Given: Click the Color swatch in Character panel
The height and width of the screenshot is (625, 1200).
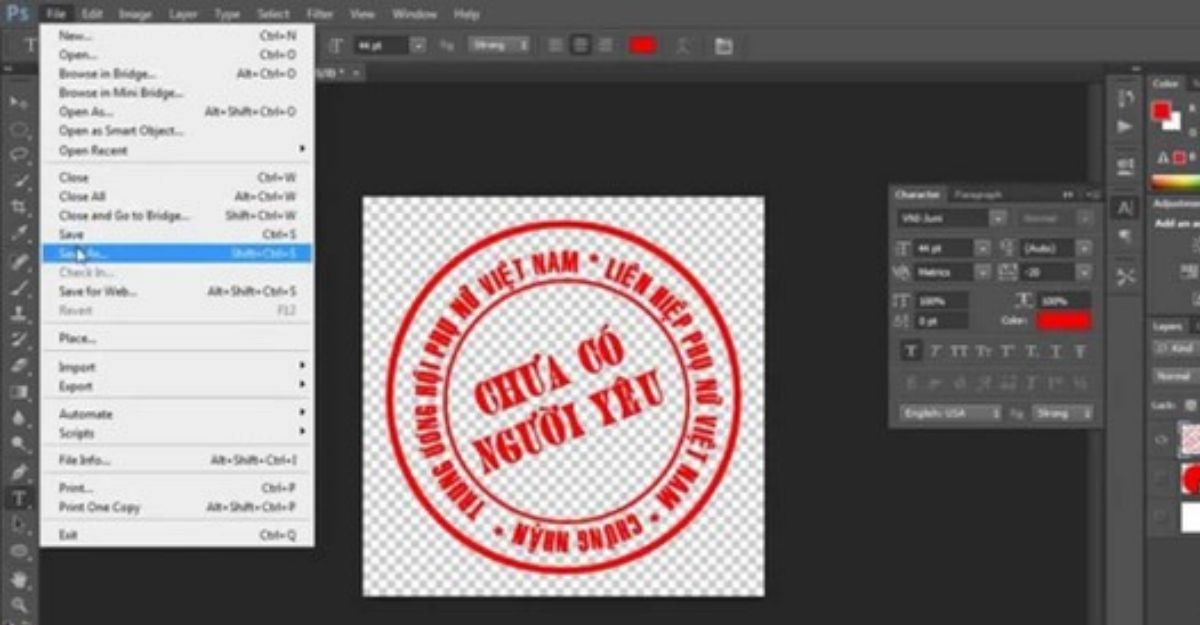Looking at the screenshot, I should click(1063, 320).
